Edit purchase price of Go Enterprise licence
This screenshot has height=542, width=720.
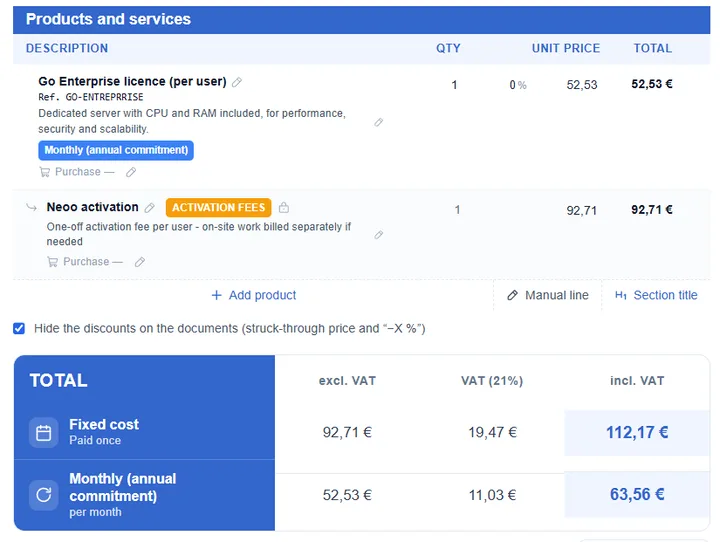click(131, 172)
